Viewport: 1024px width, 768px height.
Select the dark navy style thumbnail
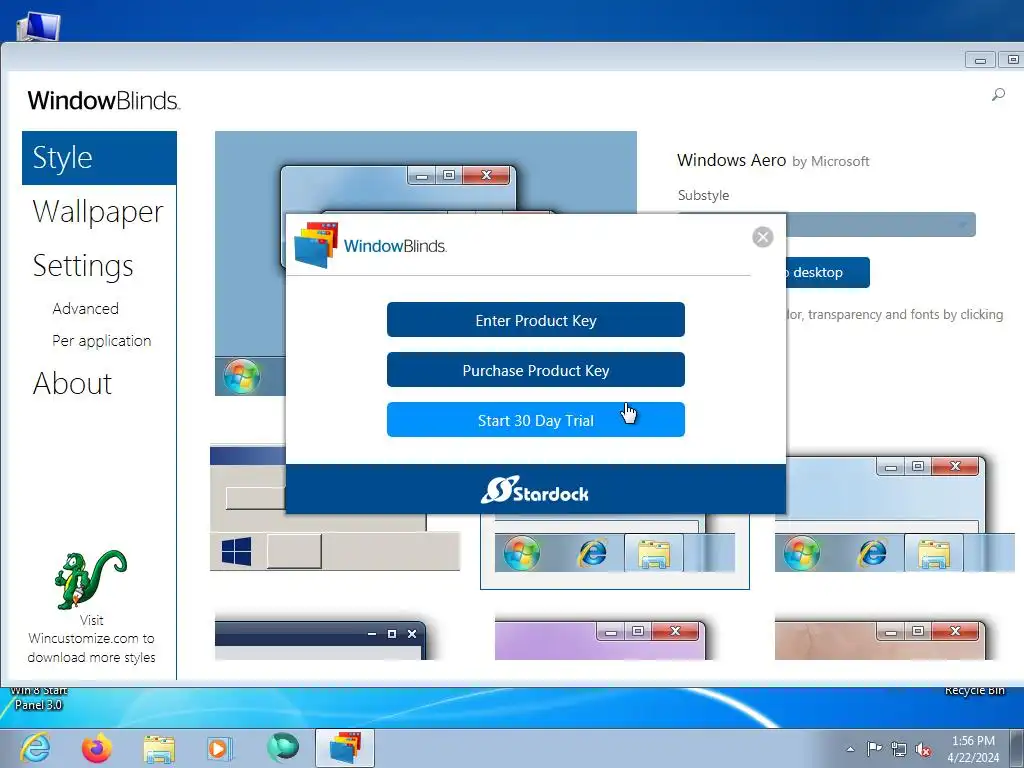tap(320, 640)
